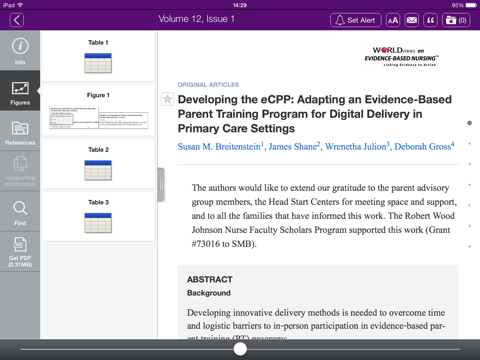Open author Wrenetha Julion link

click(357, 146)
